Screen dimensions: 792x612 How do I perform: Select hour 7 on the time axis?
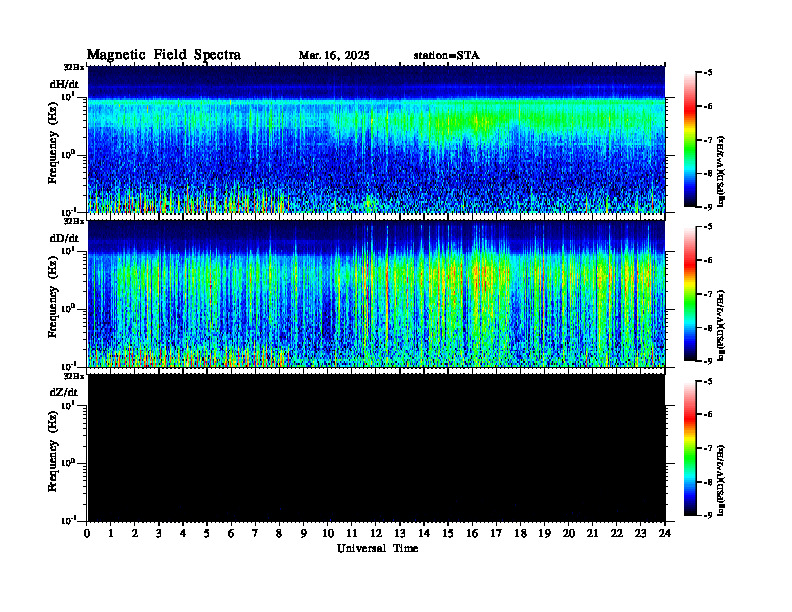(x=255, y=534)
